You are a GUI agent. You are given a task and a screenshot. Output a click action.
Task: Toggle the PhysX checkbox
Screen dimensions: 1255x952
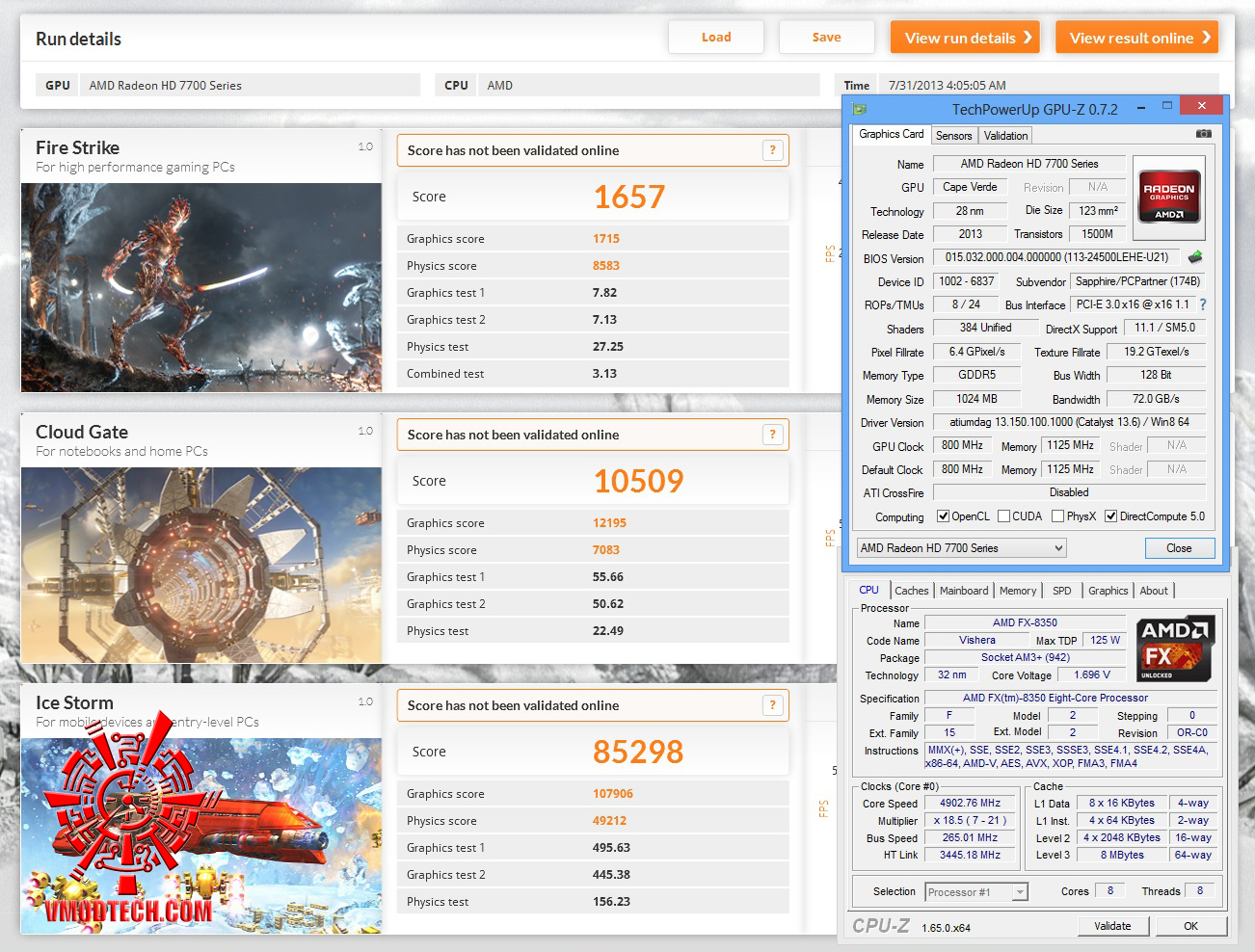1058,516
